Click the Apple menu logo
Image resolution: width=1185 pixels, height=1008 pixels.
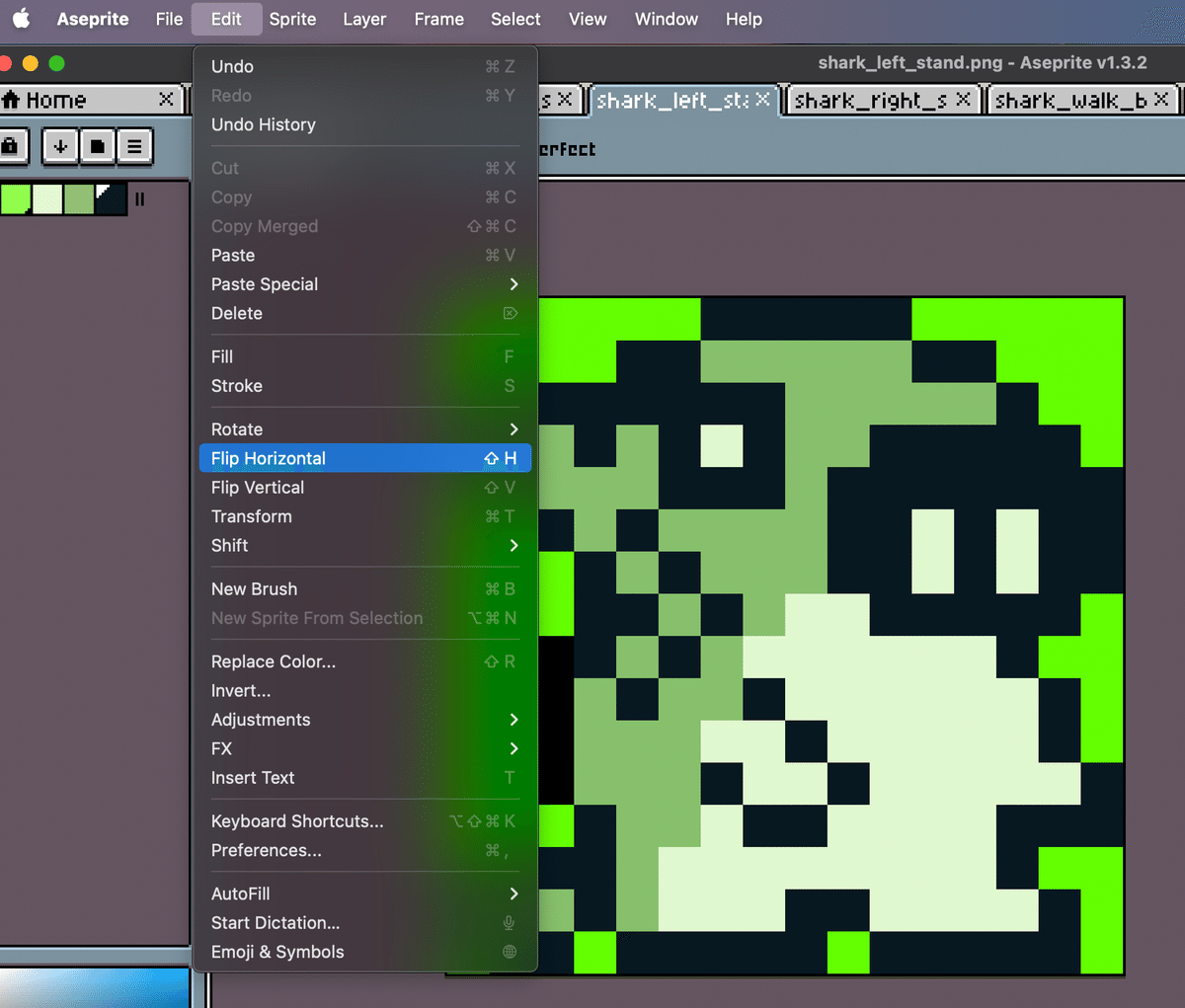click(x=21, y=19)
